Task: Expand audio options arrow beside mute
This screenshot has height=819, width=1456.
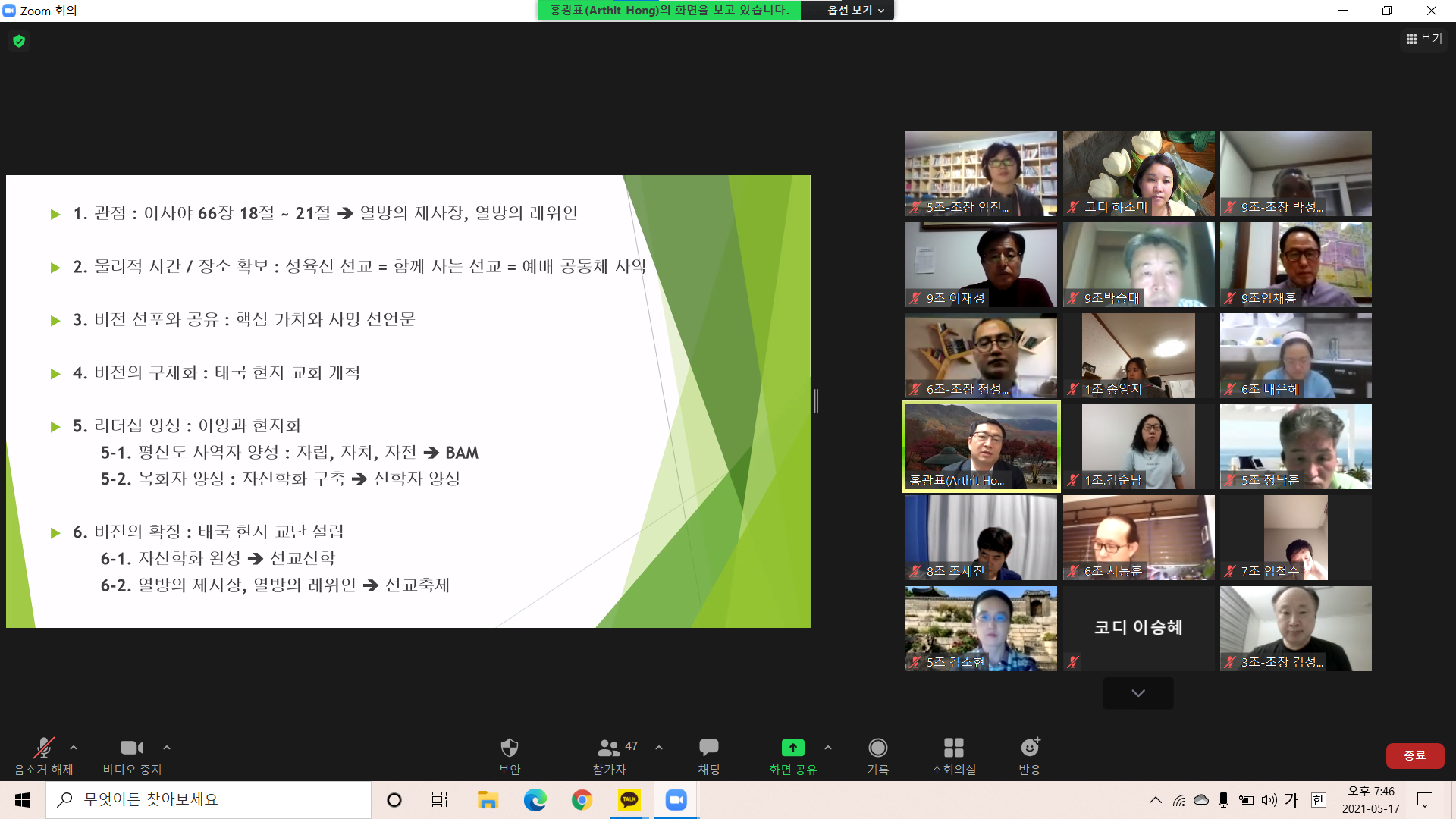Action: pos(74,748)
